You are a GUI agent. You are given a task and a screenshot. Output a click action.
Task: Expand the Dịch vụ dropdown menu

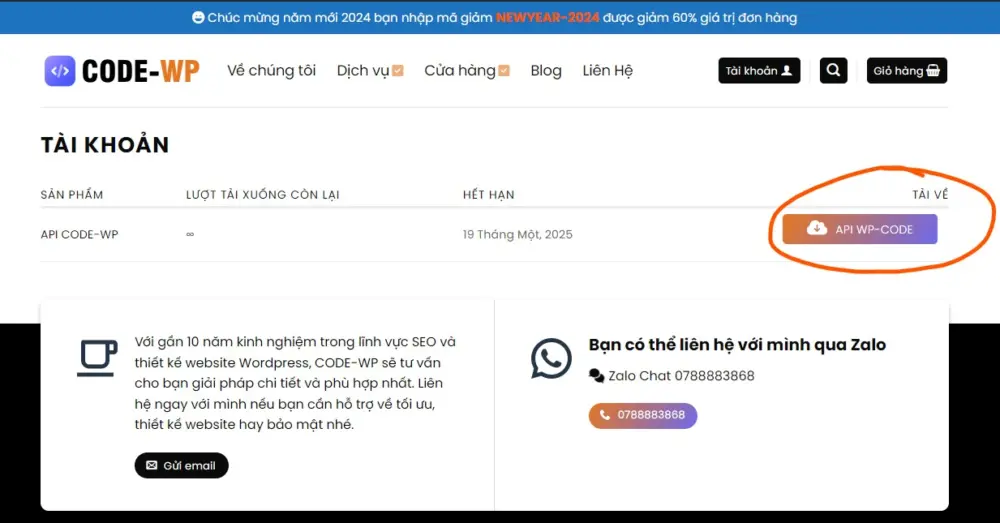[370, 70]
